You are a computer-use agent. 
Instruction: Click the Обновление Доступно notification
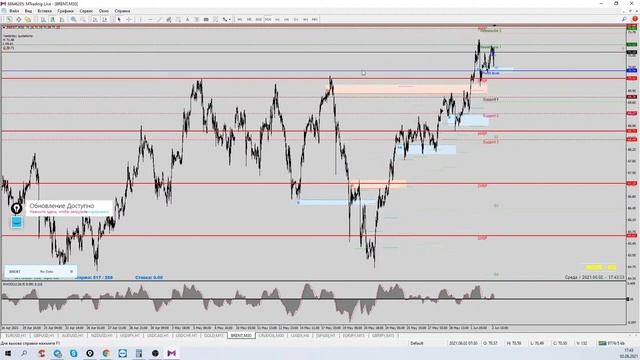[x=69, y=208]
